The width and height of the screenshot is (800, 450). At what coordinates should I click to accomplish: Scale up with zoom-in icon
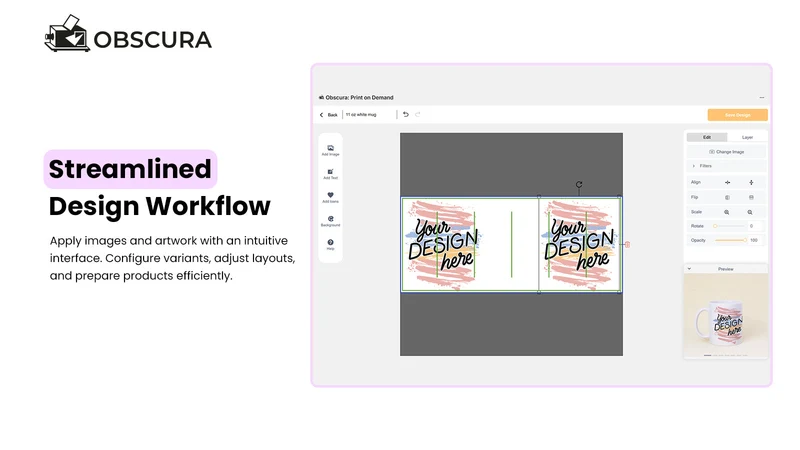pos(727,212)
